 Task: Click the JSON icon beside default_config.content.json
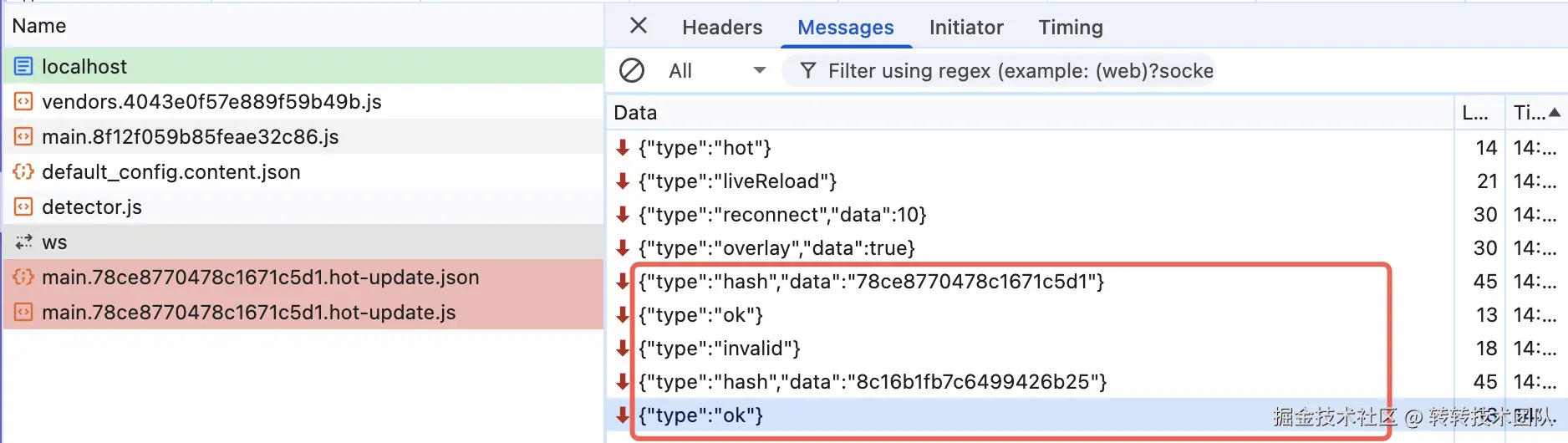23,171
